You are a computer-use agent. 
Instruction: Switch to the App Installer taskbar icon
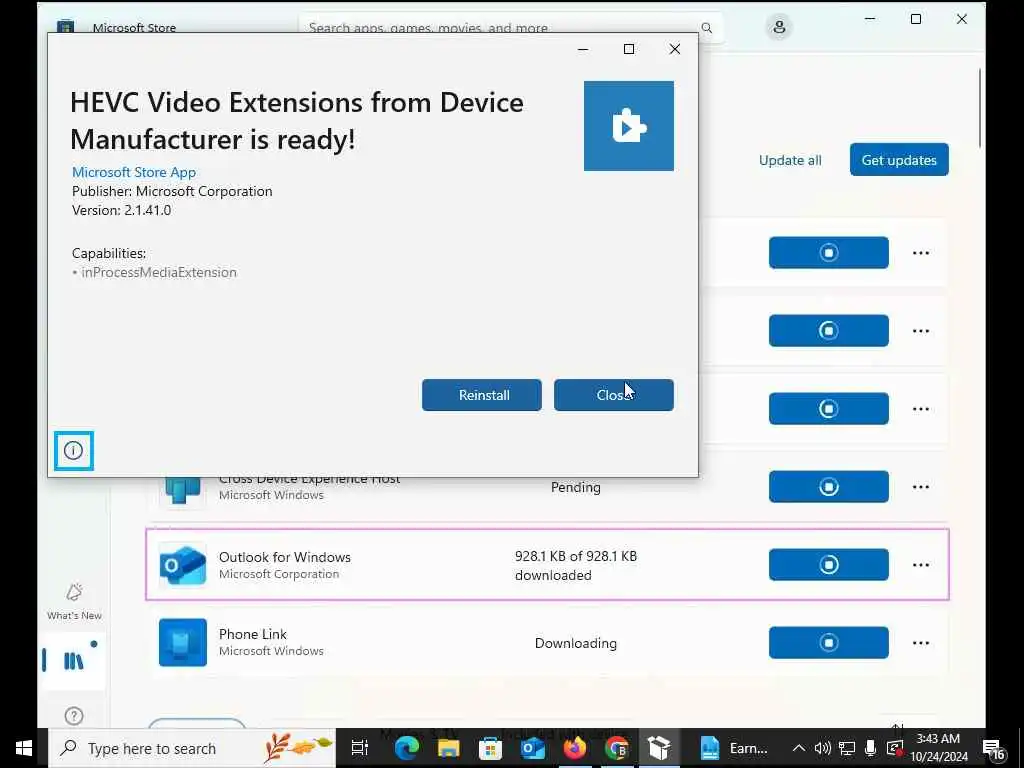(x=659, y=748)
